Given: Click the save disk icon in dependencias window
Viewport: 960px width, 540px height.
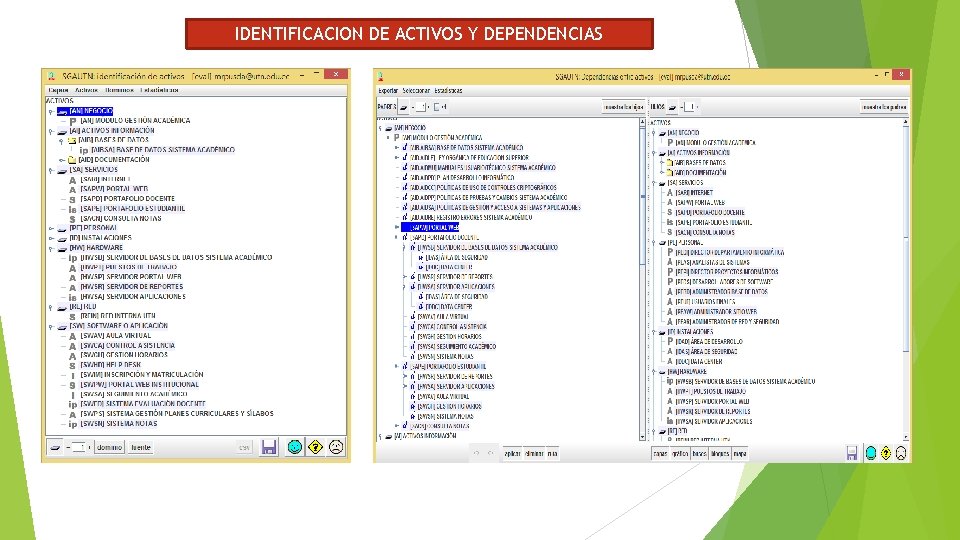Looking at the screenshot, I should [x=852, y=453].
